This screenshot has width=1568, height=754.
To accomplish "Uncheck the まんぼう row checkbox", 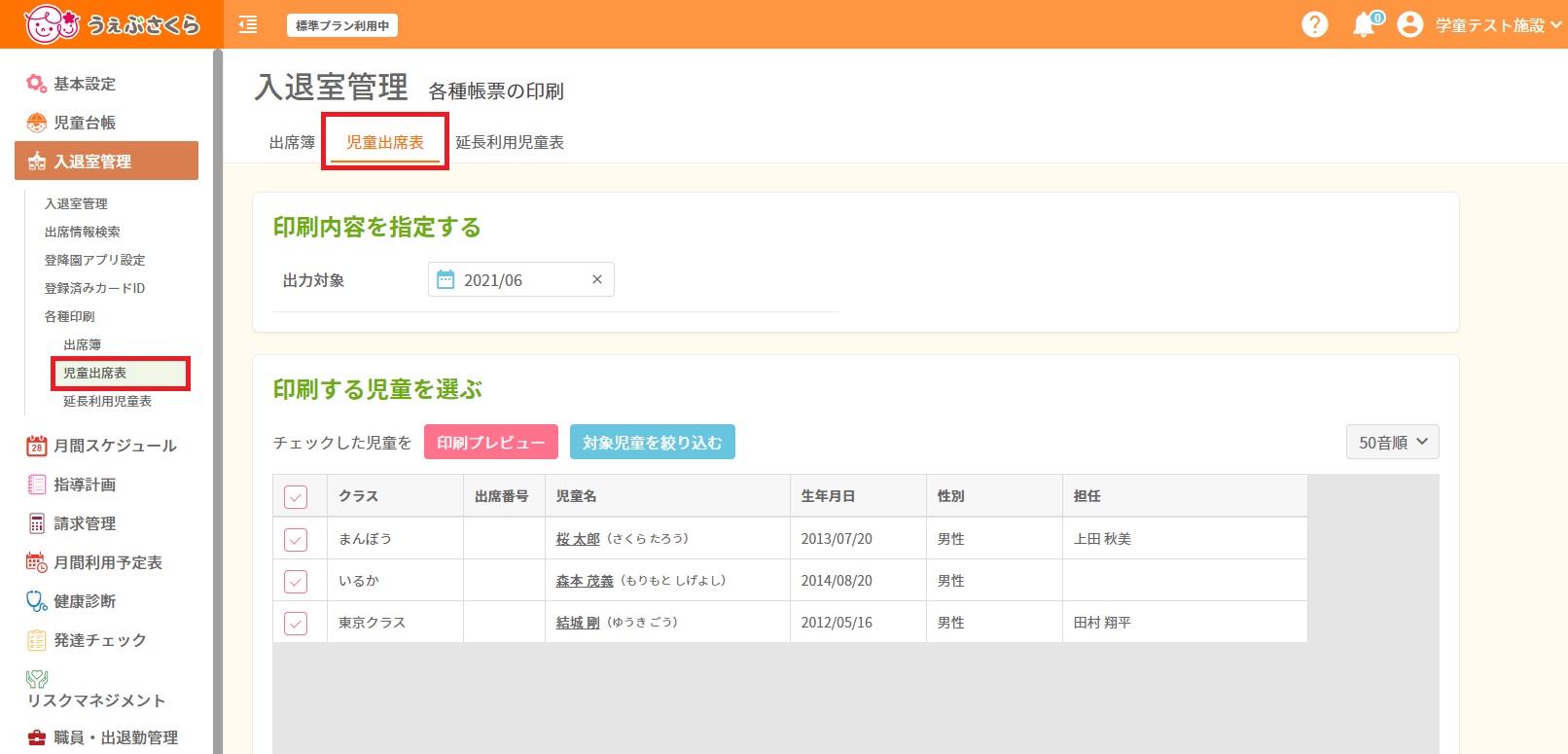I will click(296, 539).
